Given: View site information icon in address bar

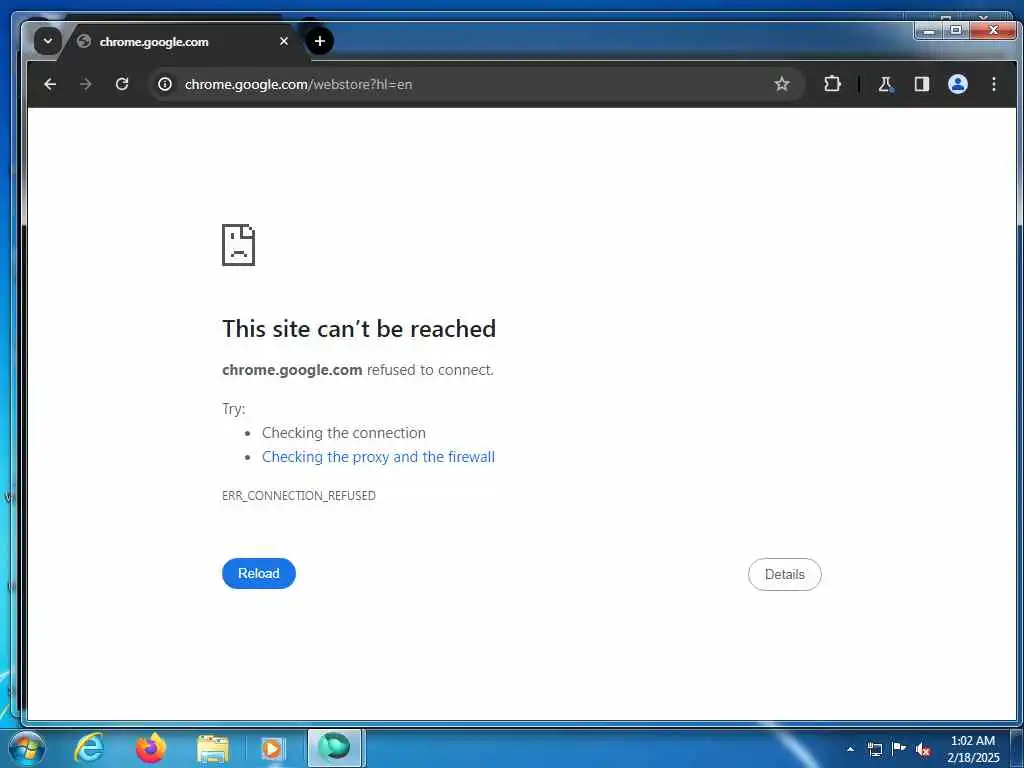Looking at the screenshot, I should tap(165, 84).
